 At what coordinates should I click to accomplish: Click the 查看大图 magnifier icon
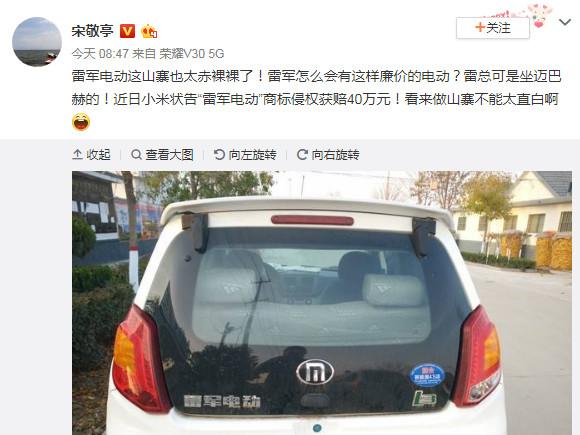[x=136, y=155]
